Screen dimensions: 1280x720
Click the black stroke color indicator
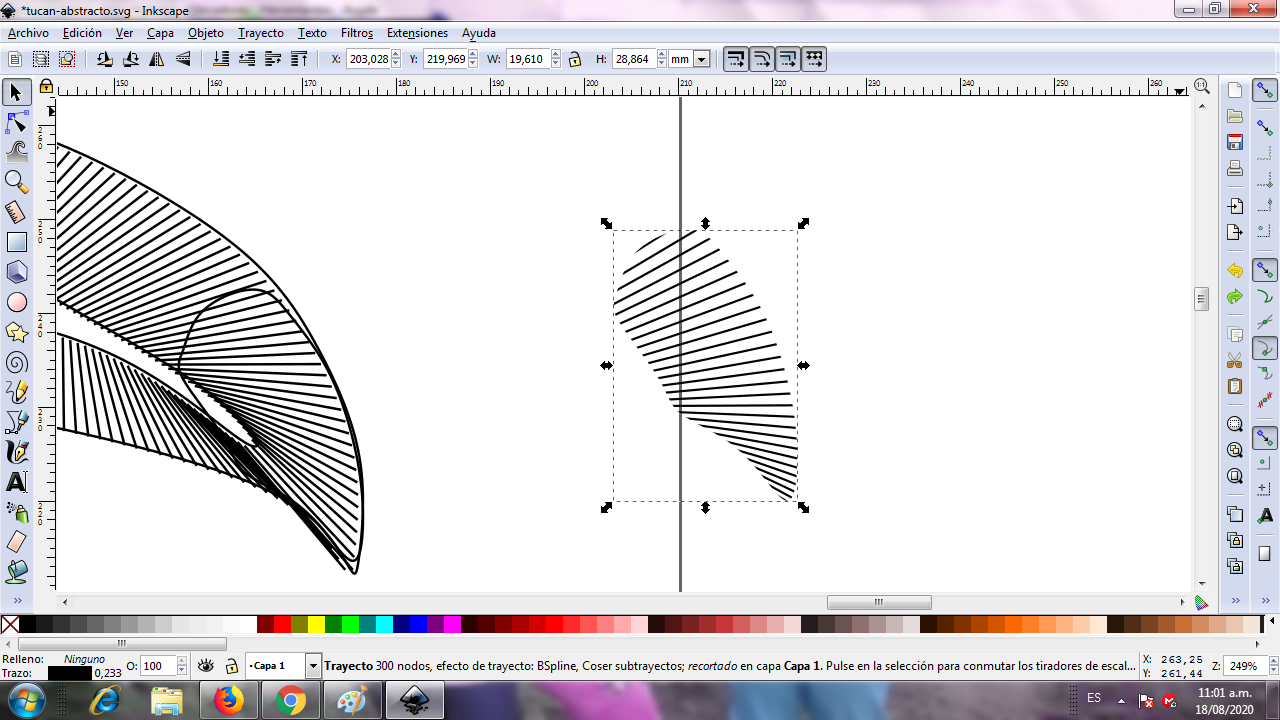(69, 673)
